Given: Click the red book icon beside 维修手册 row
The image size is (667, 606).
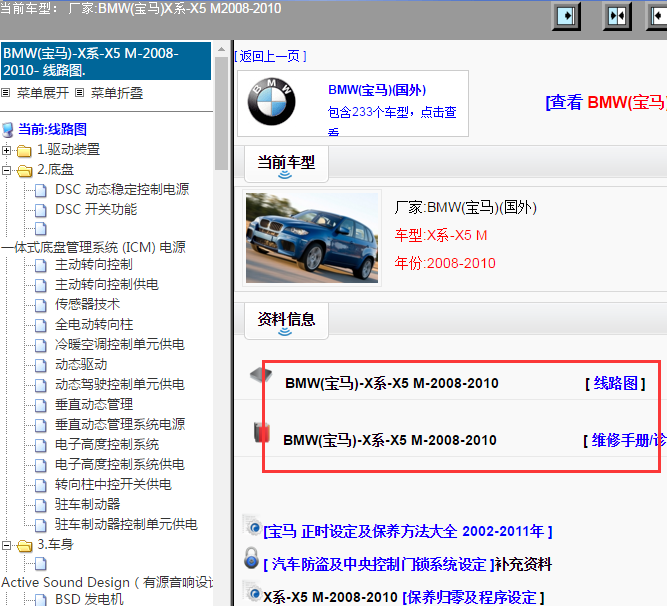Looking at the screenshot, I should pos(262,432).
